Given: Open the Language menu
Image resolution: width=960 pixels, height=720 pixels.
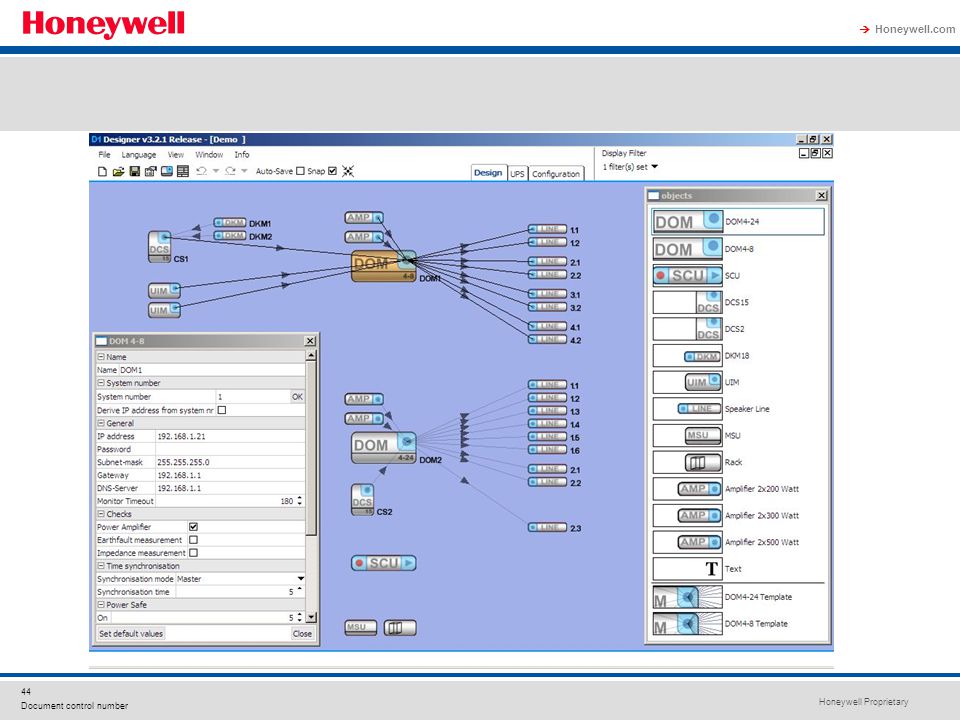Looking at the screenshot, I should coord(138,155).
